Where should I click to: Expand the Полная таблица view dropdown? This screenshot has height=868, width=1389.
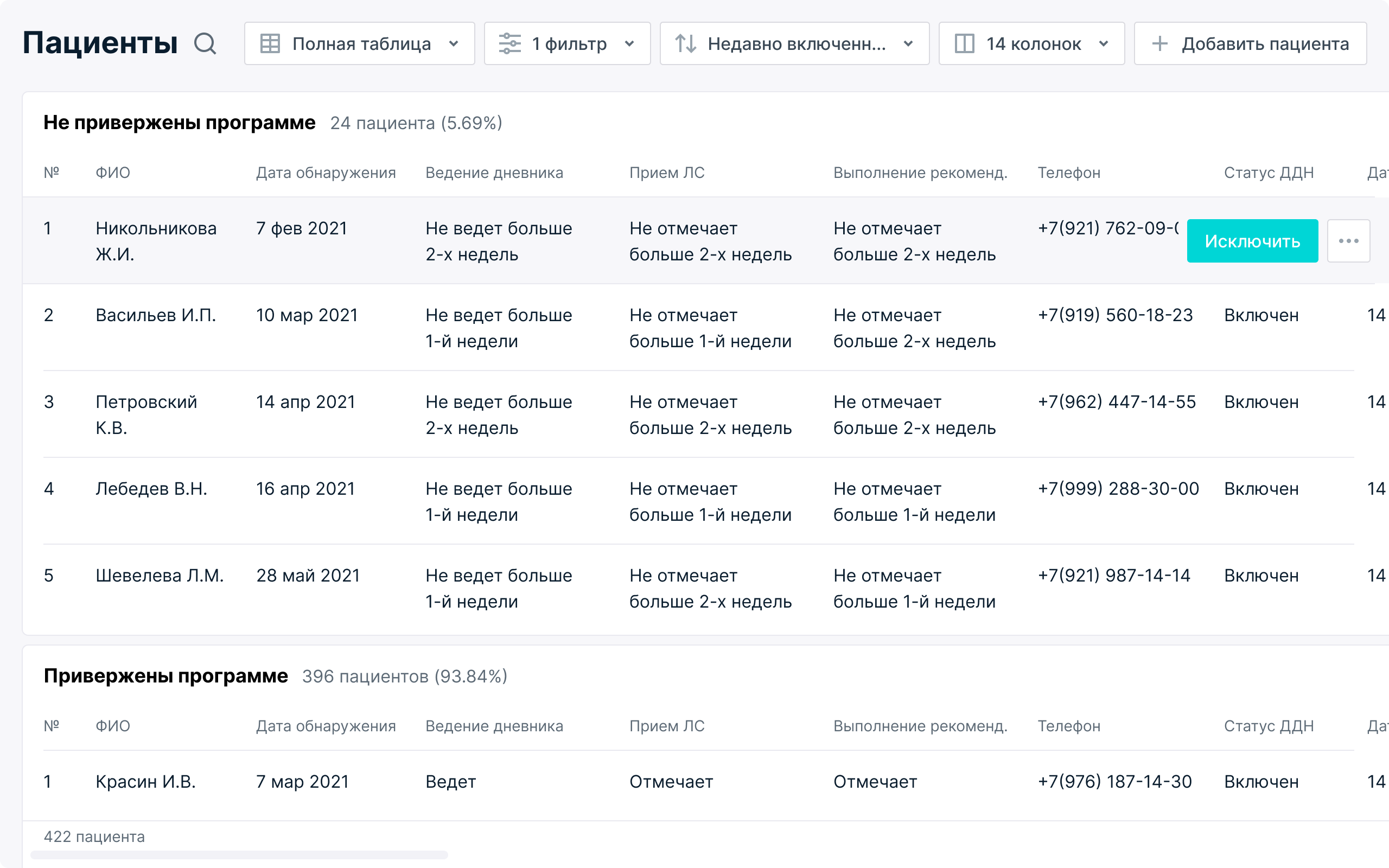(x=454, y=43)
